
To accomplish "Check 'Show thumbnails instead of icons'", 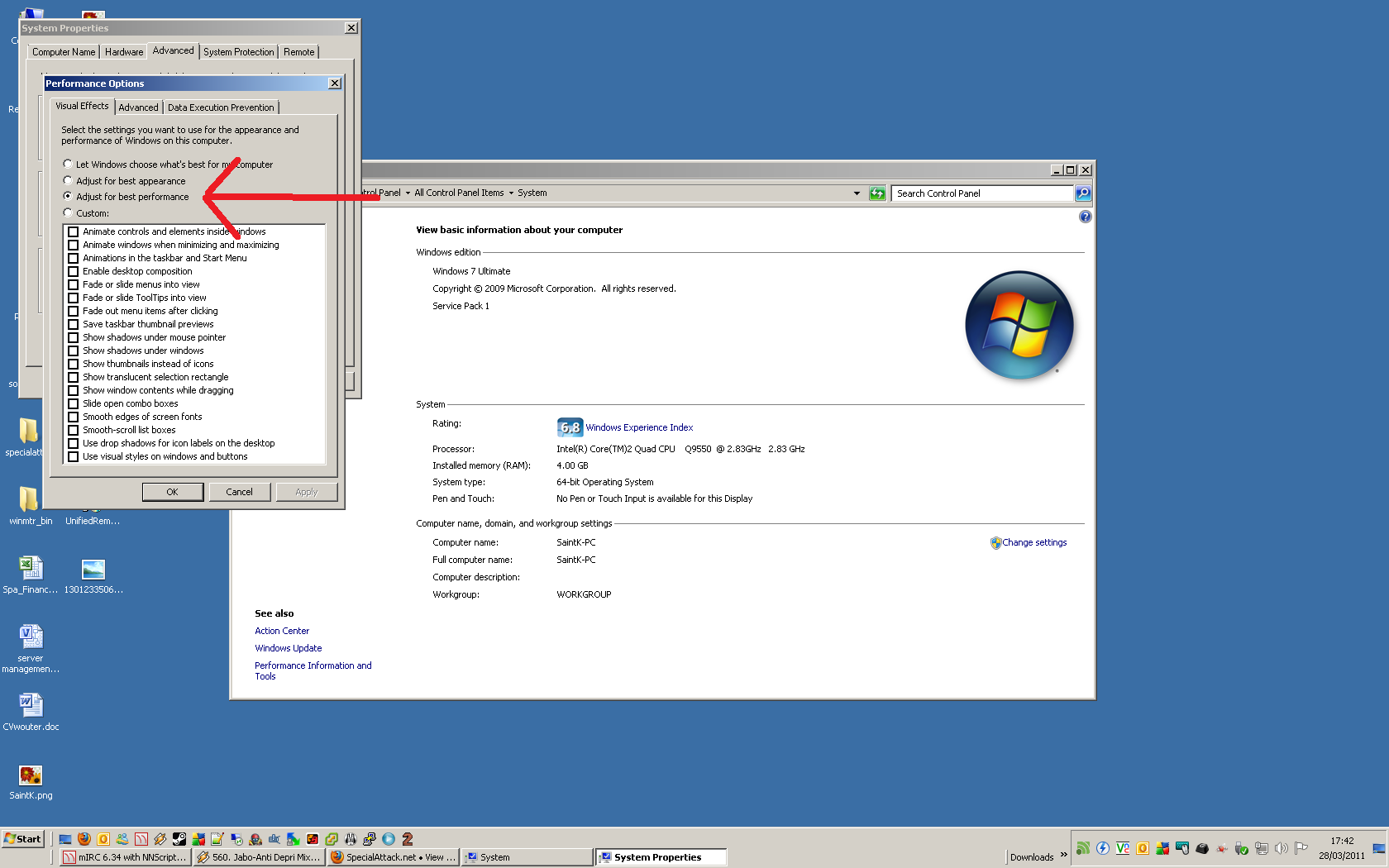I will click(x=73, y=364).
